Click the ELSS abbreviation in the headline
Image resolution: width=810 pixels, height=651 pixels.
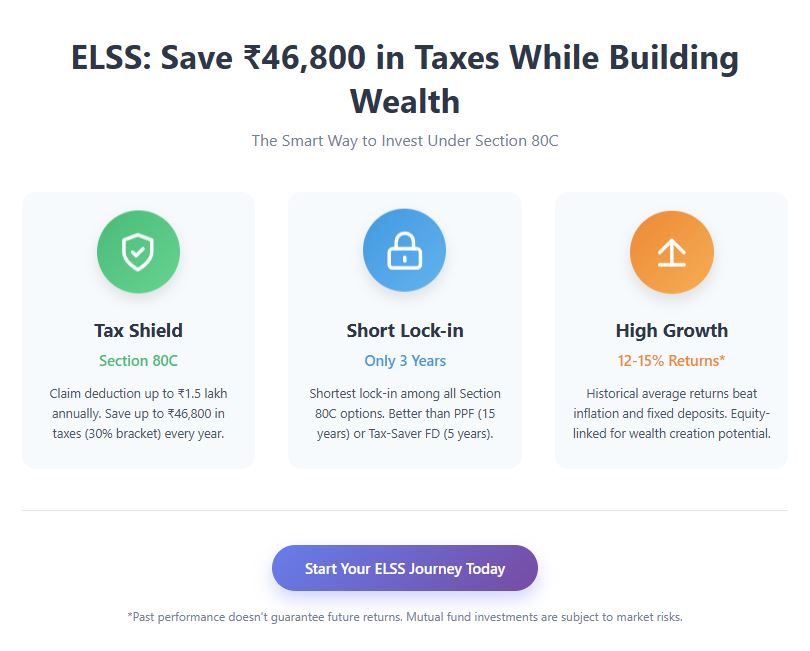click(108, 58)
